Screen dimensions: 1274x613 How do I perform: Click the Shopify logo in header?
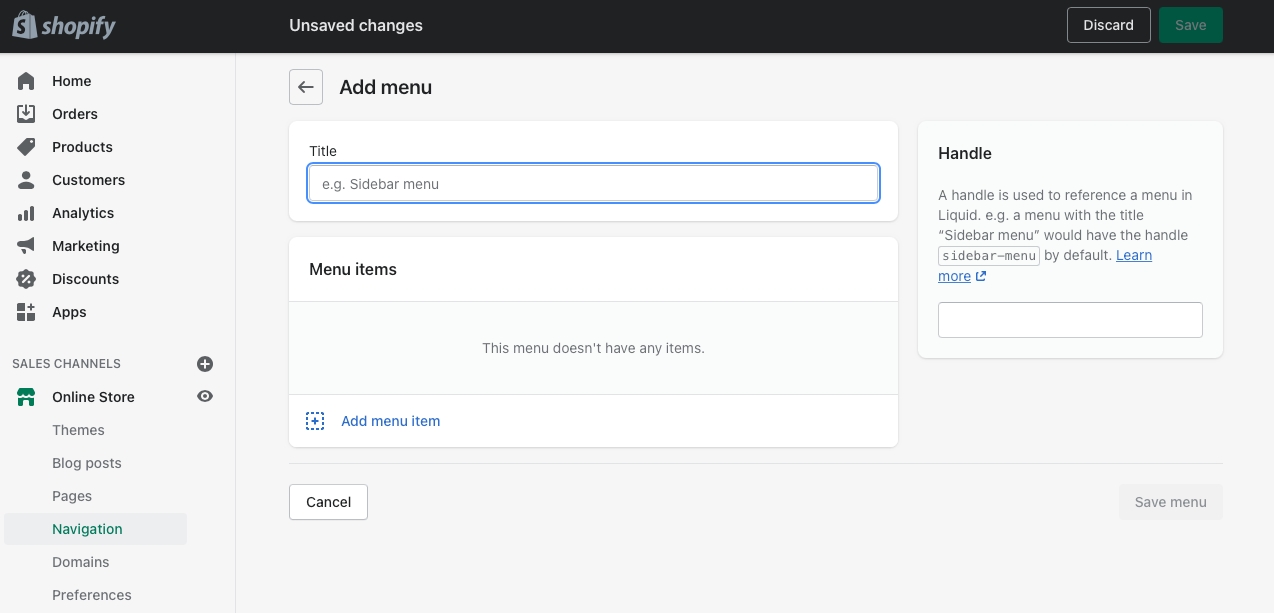click(x=64, y=26)
